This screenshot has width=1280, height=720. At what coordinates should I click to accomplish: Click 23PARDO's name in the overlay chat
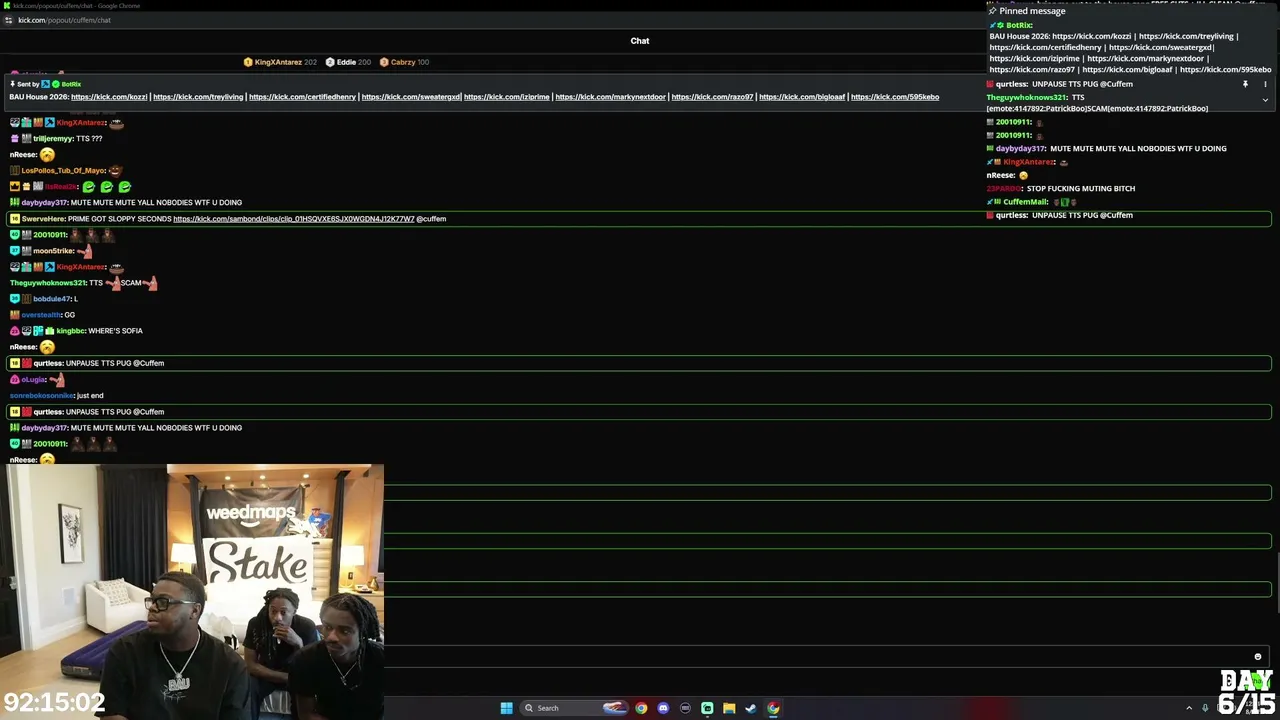[1004, 189]
